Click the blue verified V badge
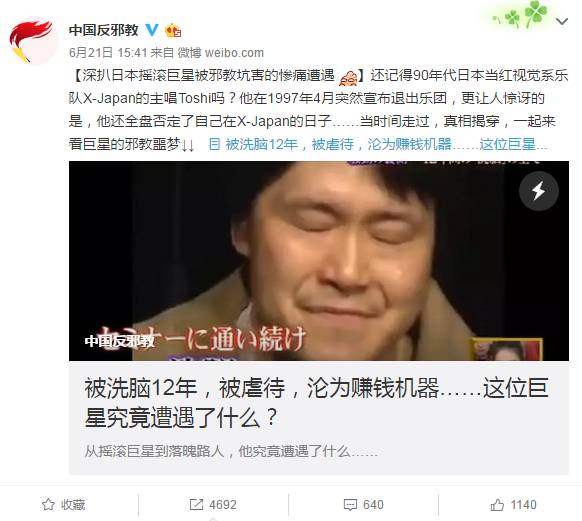Image resolution: width=582 pixels, height=521 pixels. click(x=151, y=30)
